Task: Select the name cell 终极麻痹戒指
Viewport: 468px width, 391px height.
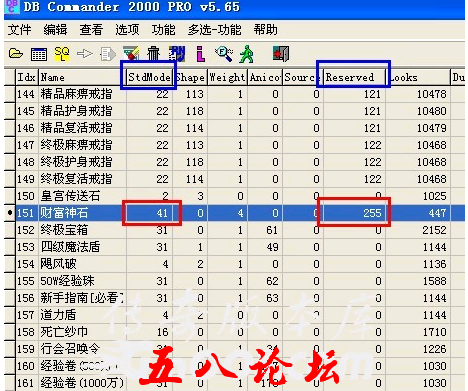Action: pos(82,145)
